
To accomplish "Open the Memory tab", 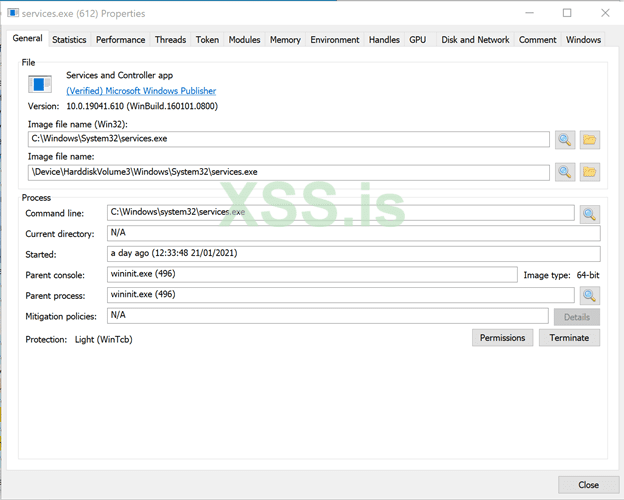I will (285, 40).
